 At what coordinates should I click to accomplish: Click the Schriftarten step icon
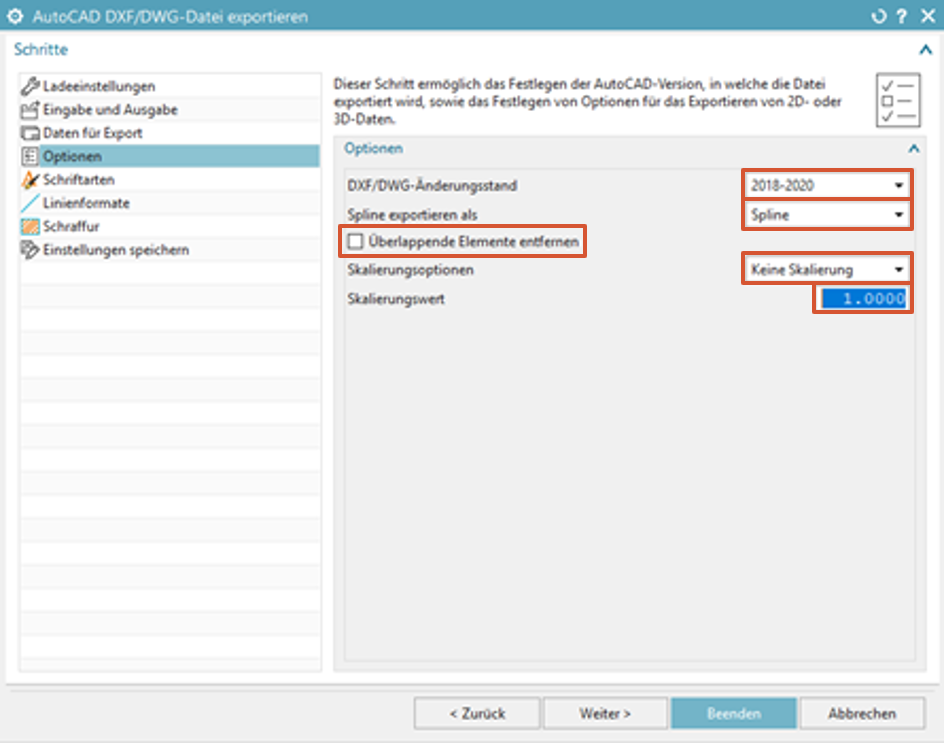pos(30,180)
